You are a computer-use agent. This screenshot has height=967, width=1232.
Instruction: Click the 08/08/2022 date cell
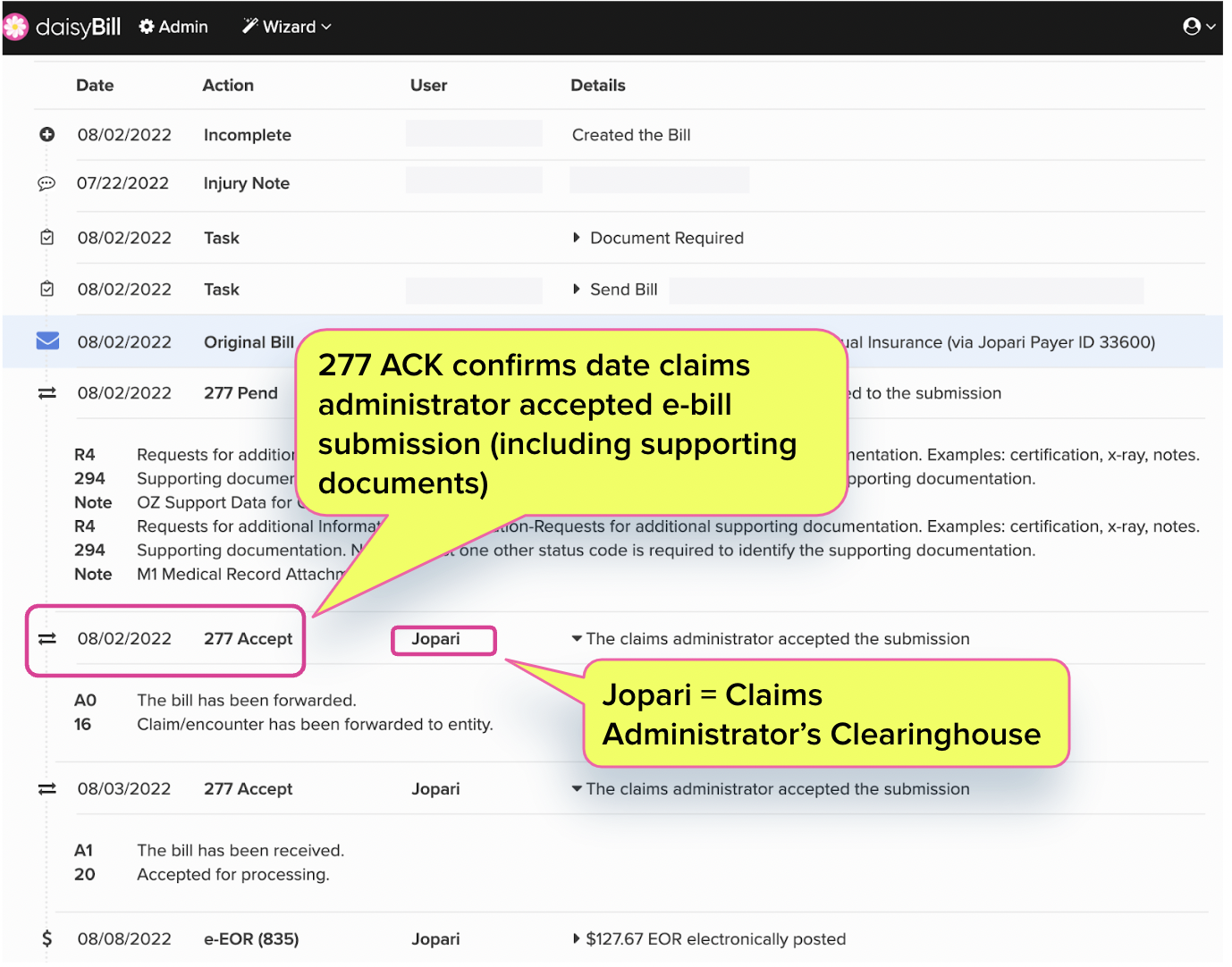(124, 939)
